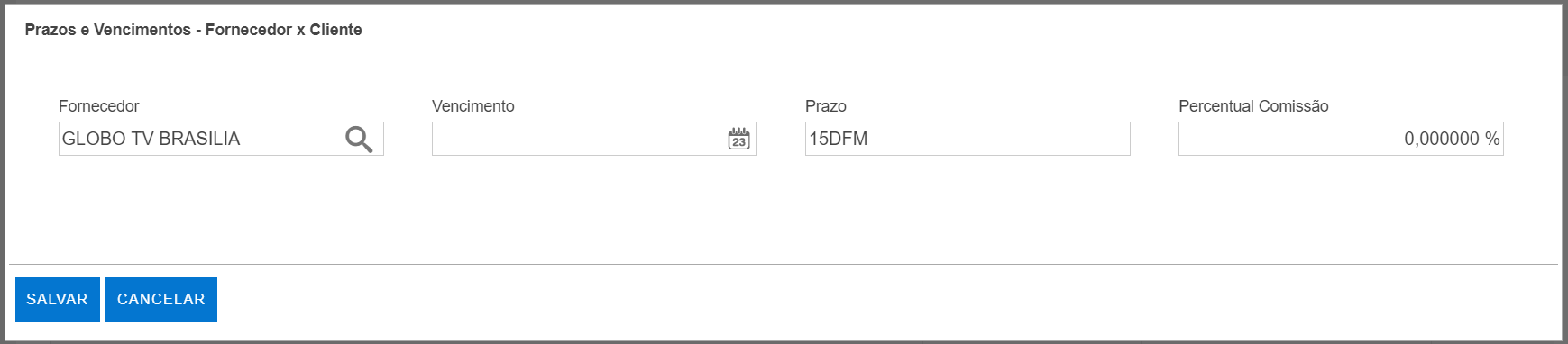1568x344 pixels.
Task: Click the Fornecedor label text
Action: (99, 106)
